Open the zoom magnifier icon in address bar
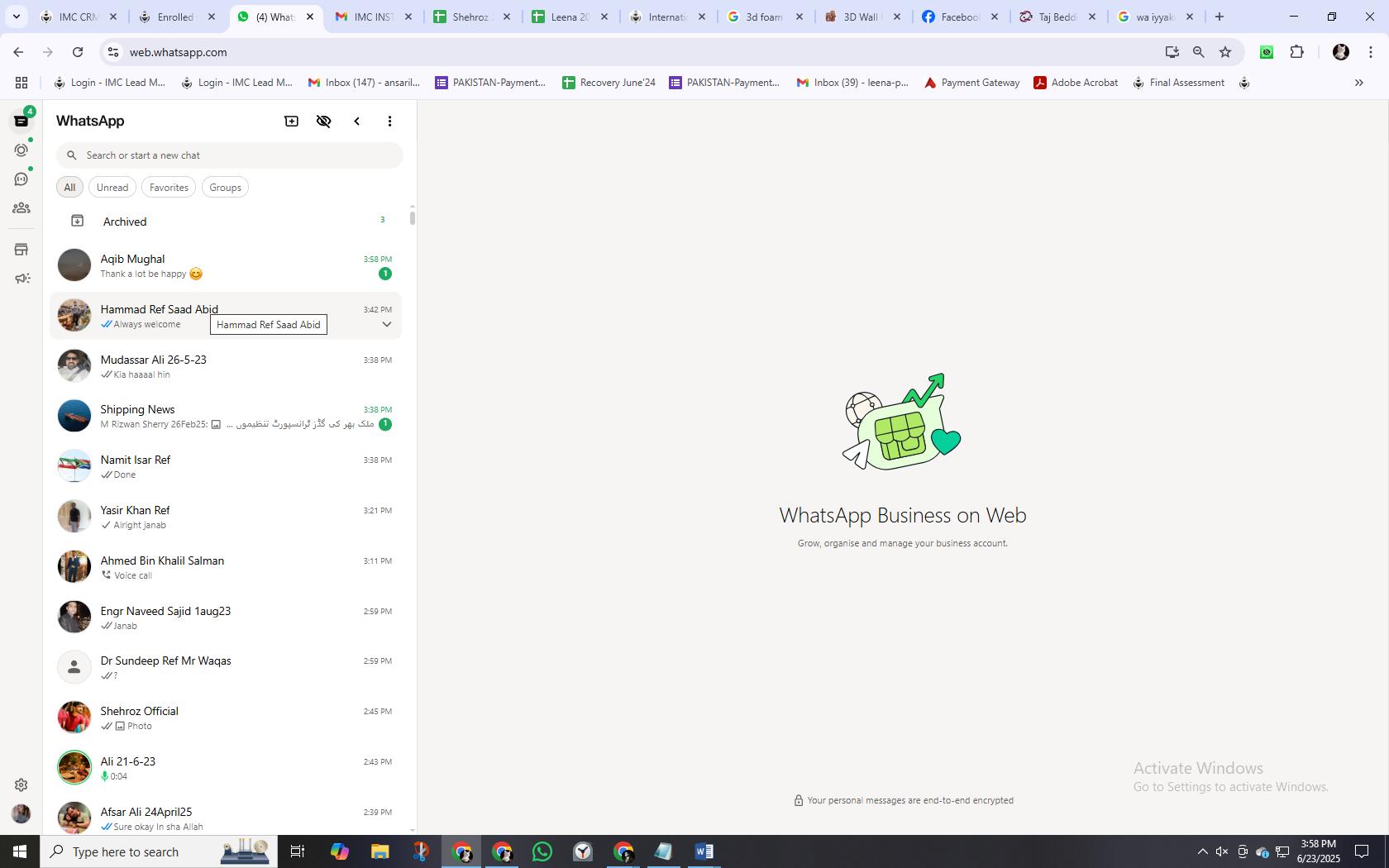The image size is (1389, 868). point(1198,52)
